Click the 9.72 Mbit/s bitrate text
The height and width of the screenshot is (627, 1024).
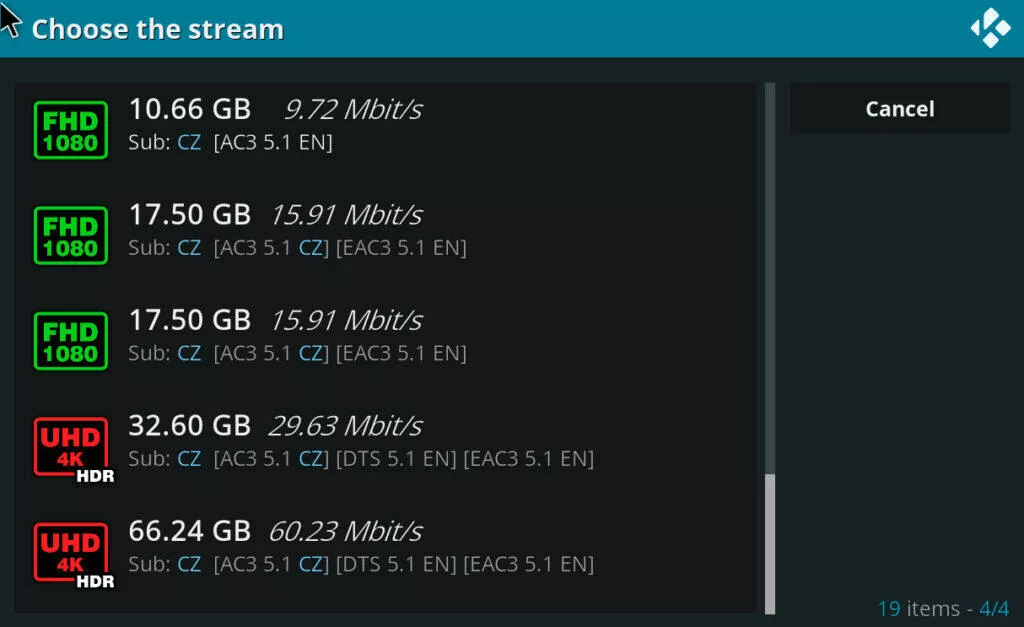pyautogui.click(x=353, y=110)
